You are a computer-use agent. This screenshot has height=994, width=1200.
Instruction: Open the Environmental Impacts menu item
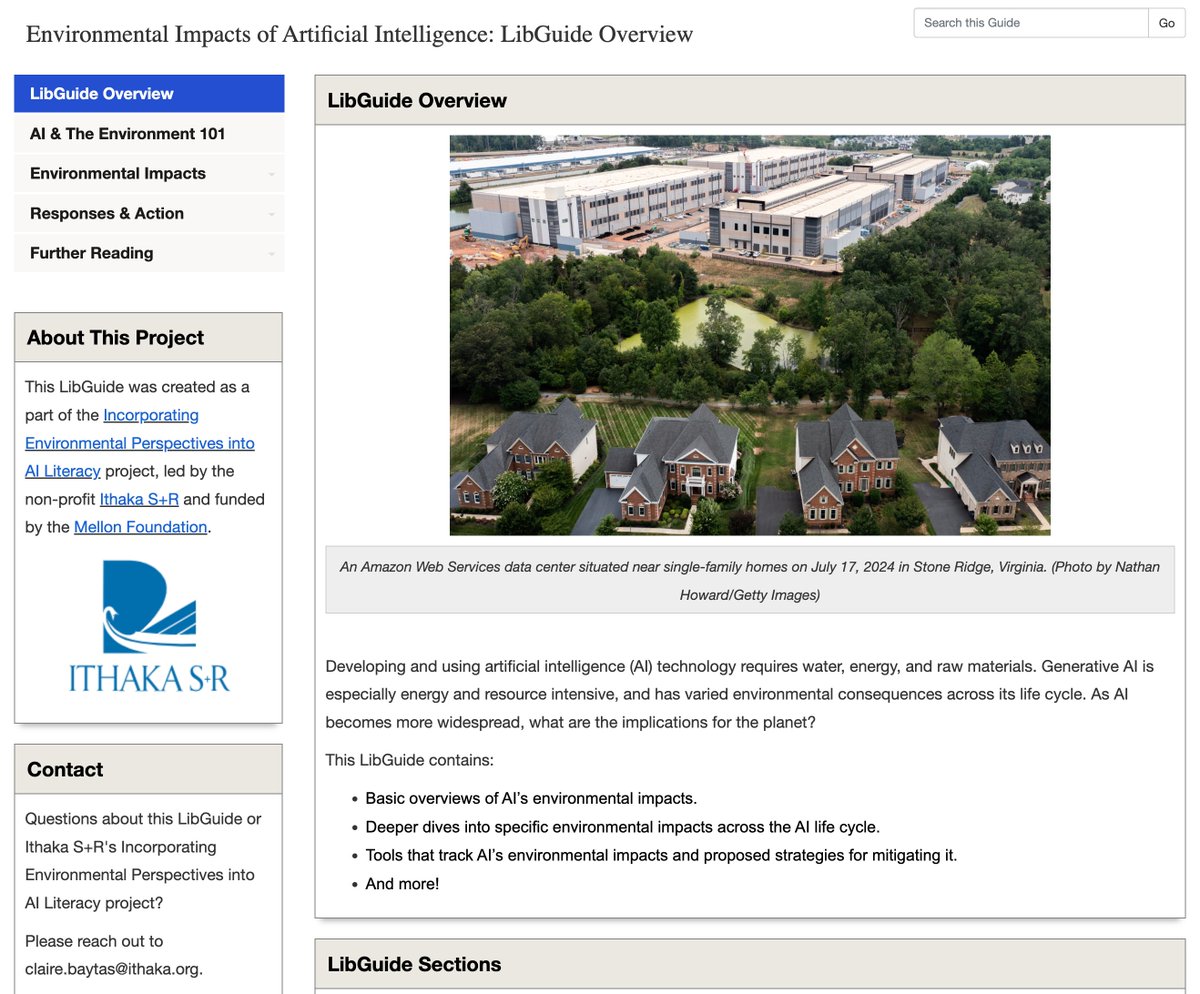click(x=149, y=173)
